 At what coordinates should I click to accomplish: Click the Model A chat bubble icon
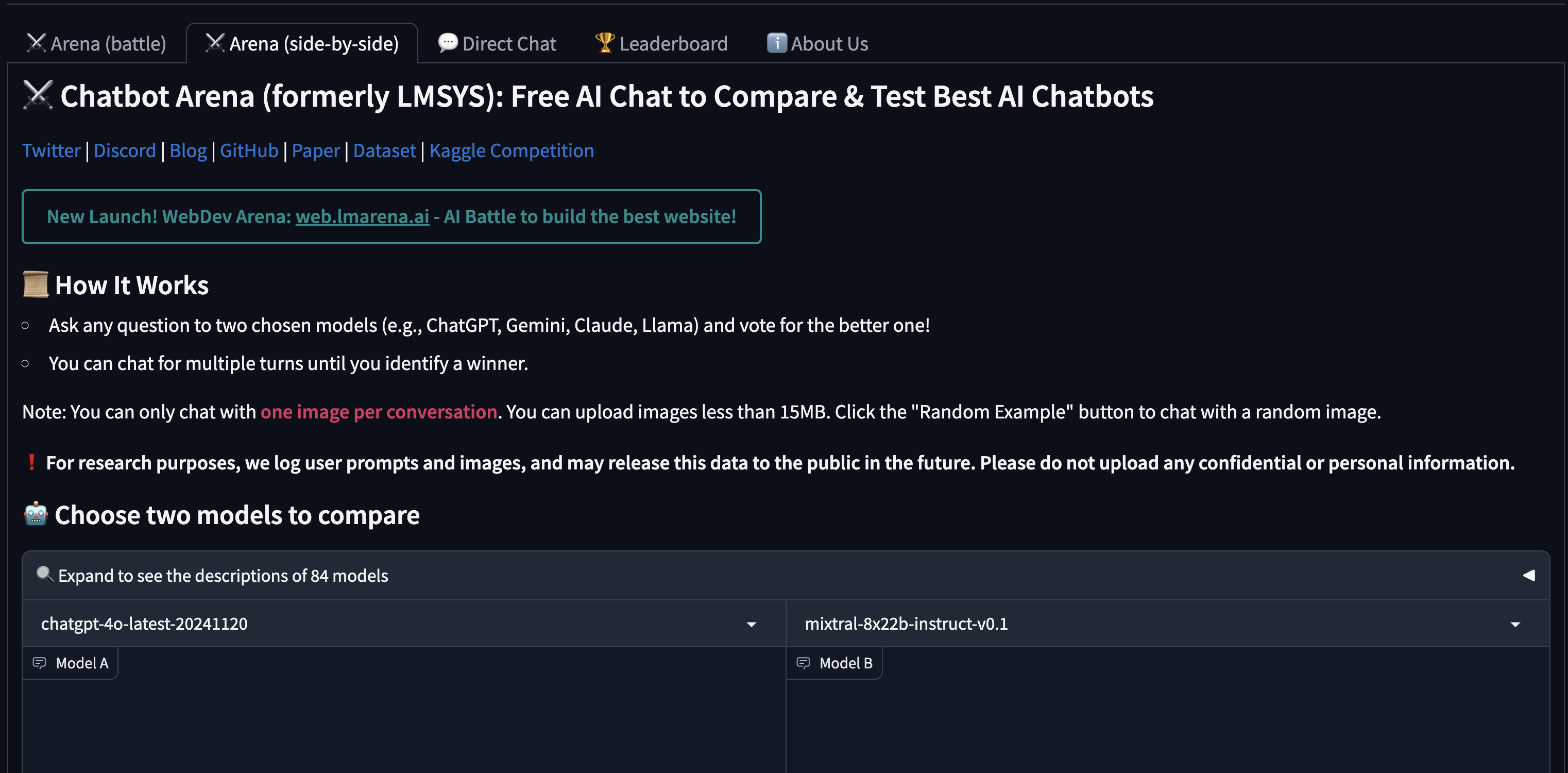pos(40,663)
